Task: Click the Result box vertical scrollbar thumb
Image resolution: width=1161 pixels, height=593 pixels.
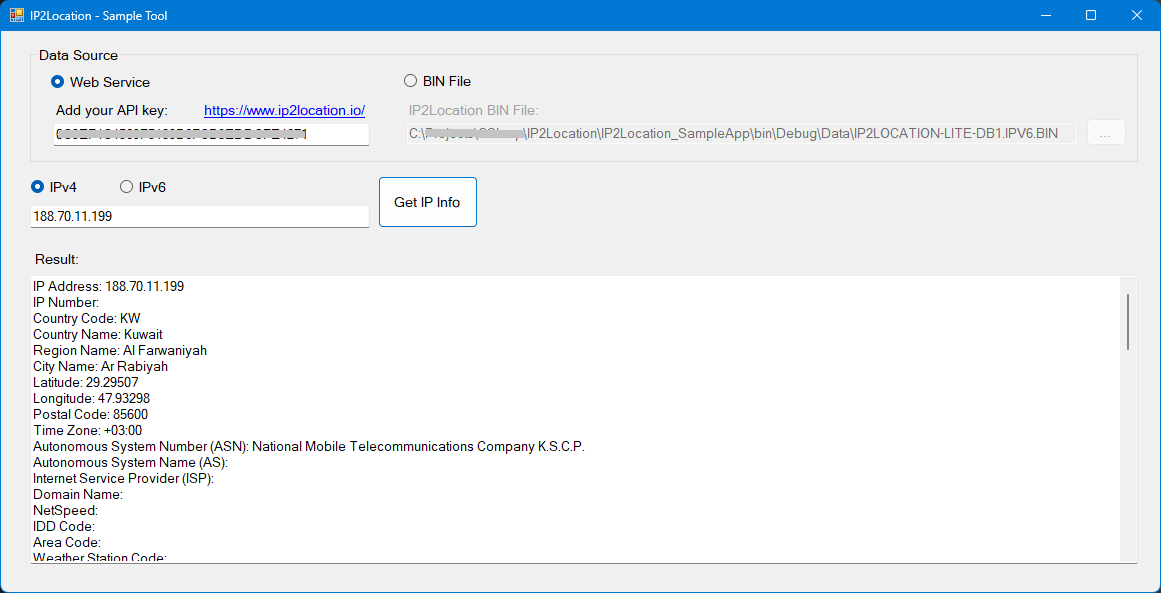Action: point(1128,321)
